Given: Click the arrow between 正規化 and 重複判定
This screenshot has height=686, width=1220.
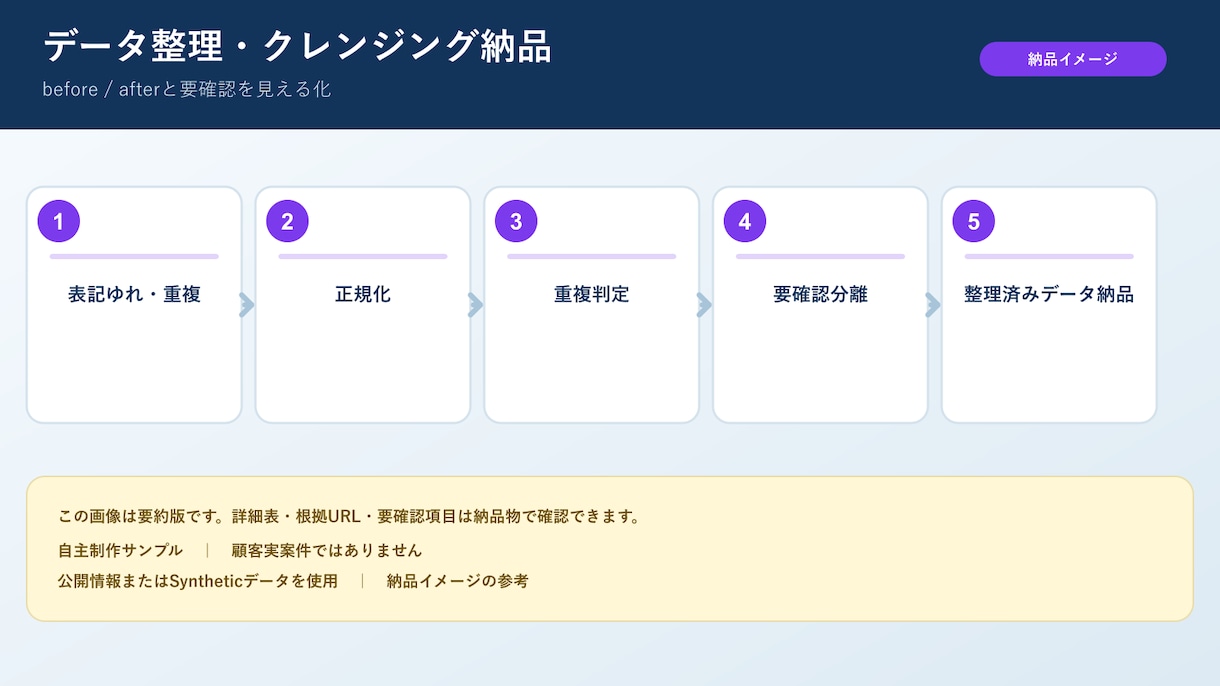Looking at the screenshot, I should click(x=476, y=305).
